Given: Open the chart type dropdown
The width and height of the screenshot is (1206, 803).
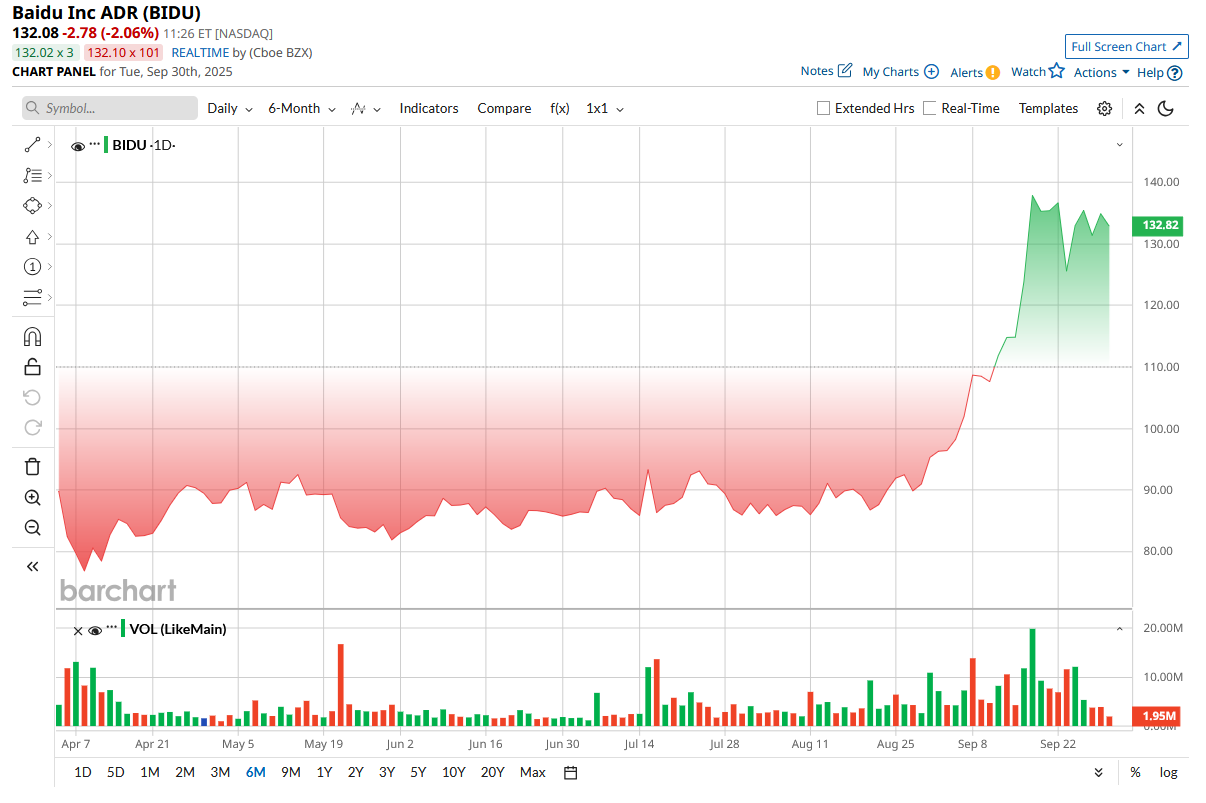Looking at the screenshot, I should [366, 108].
